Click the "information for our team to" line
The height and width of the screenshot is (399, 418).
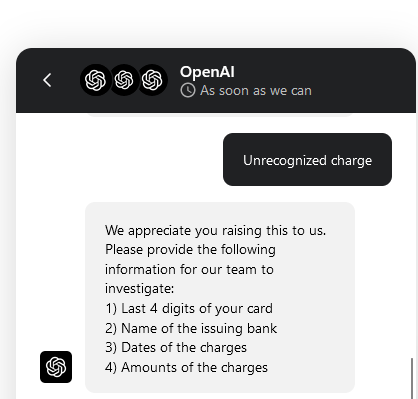click(x=189, y=269)
